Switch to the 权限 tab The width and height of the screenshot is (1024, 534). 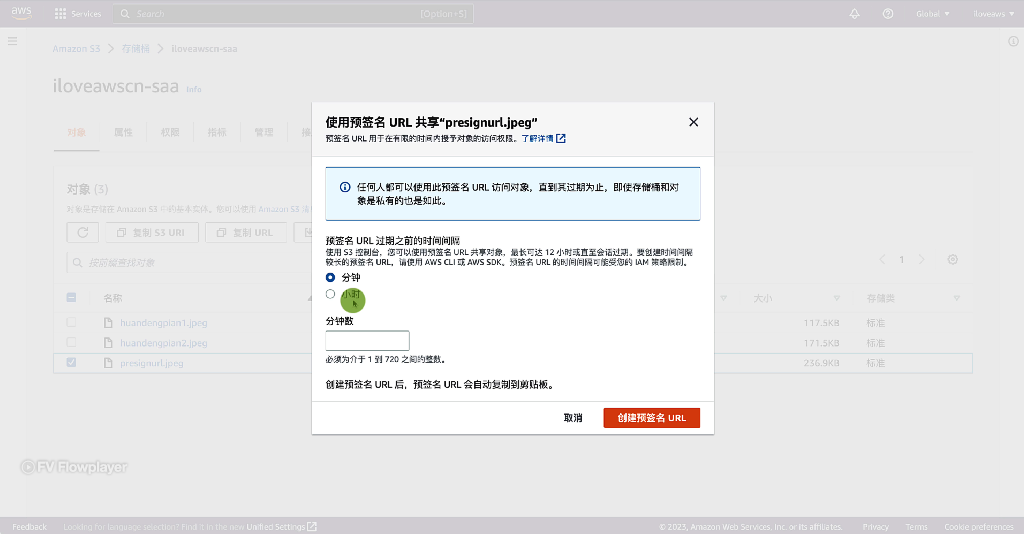[x=170, y=133]
